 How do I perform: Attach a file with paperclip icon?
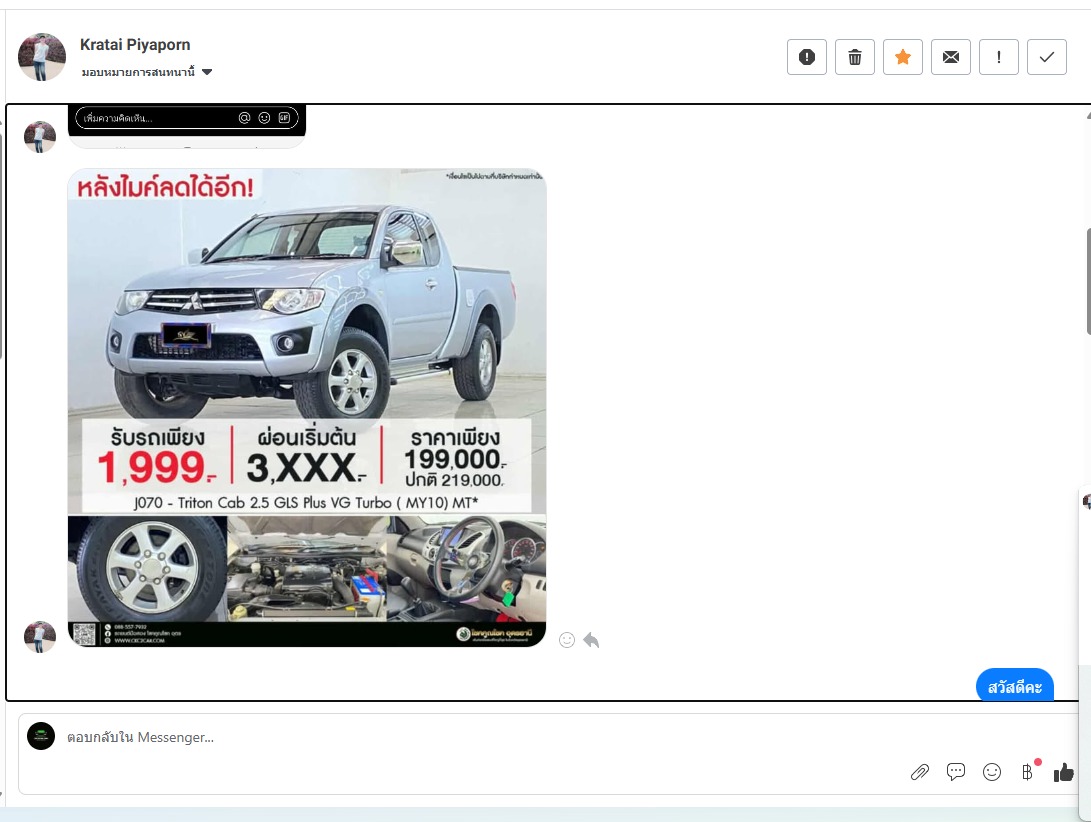[x=920, y=772]
